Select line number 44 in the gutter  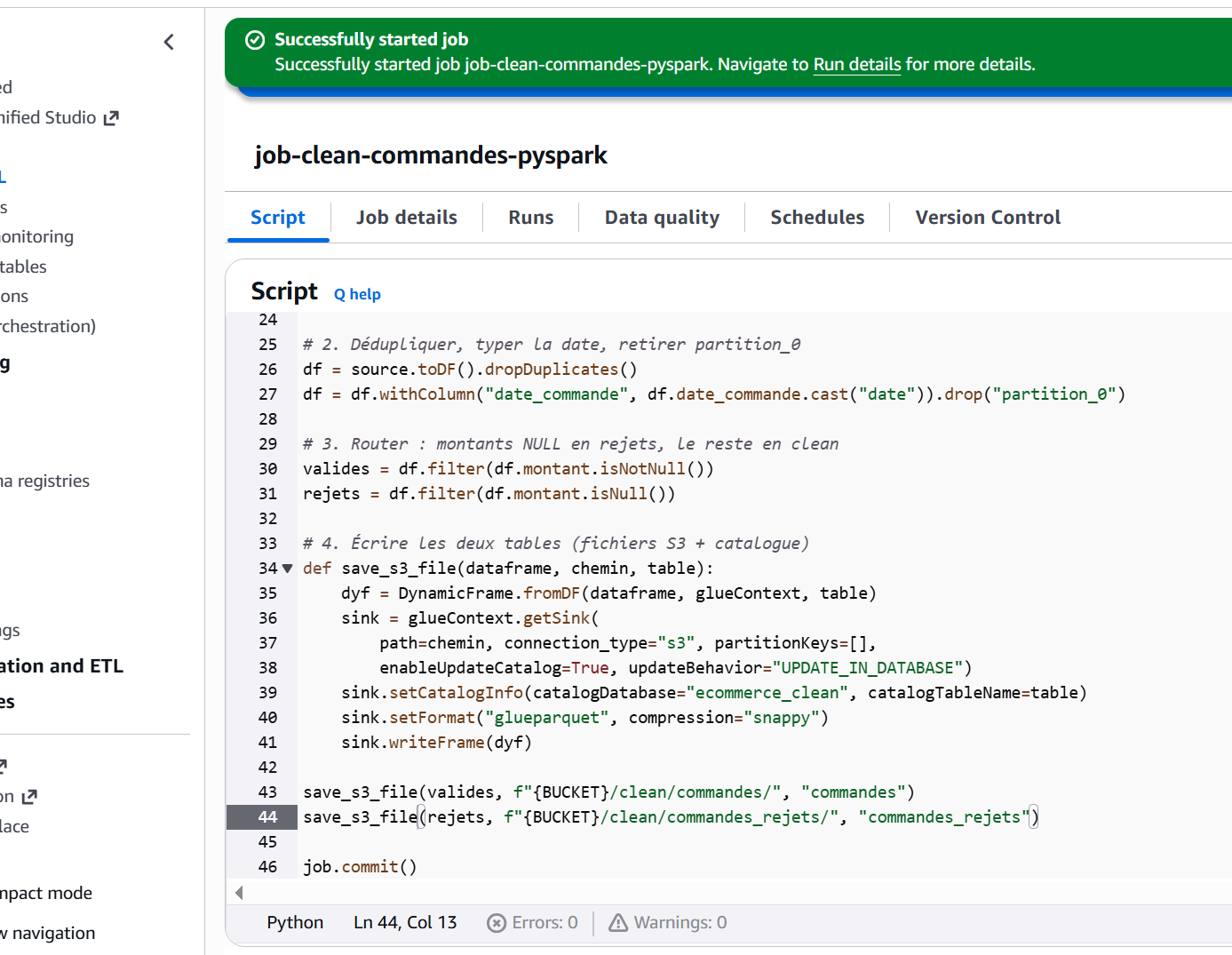coord(267,817)
